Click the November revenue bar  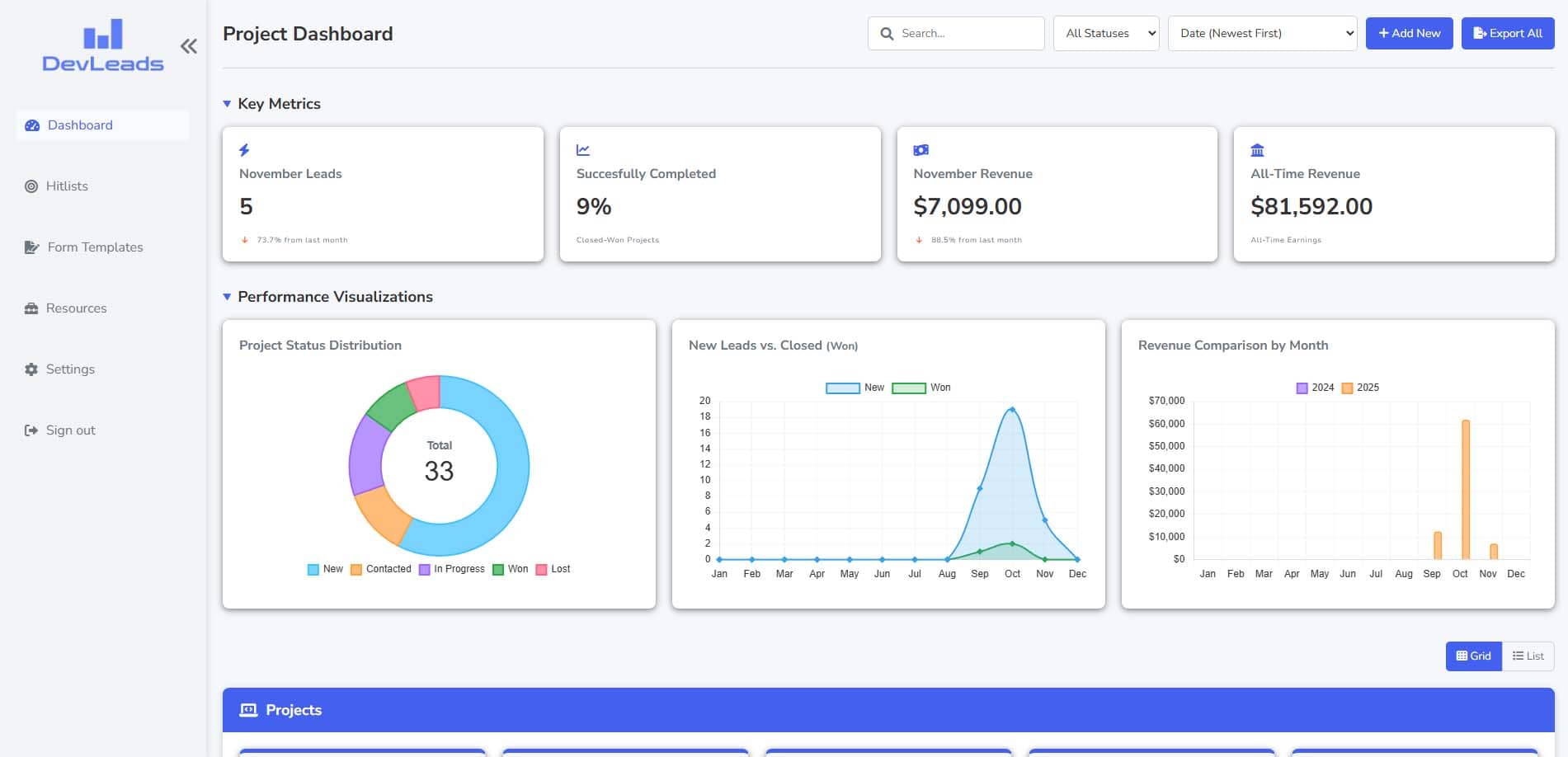point(1494,552)
